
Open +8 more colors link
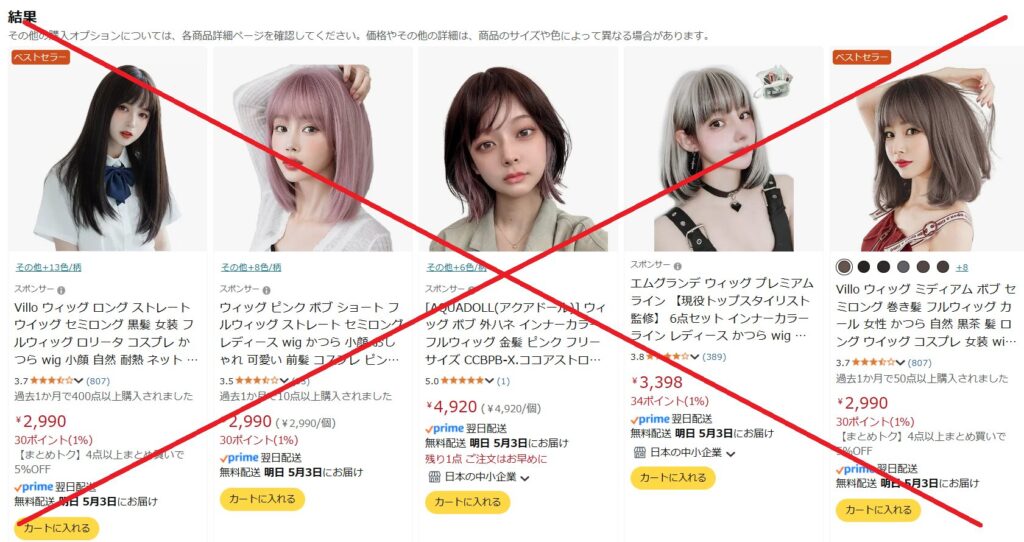tap(961, 267)
